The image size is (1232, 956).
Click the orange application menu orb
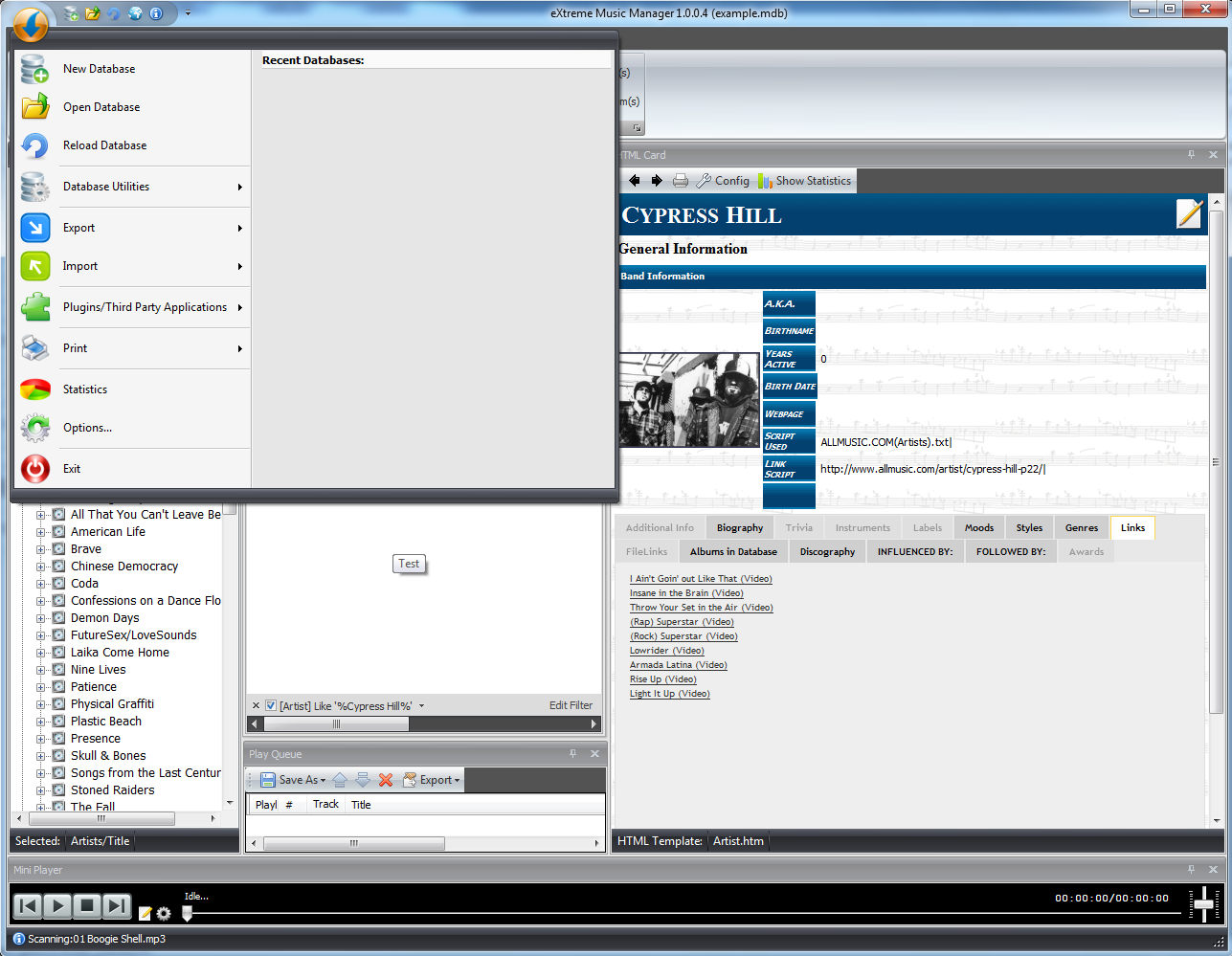click(31, 24)
